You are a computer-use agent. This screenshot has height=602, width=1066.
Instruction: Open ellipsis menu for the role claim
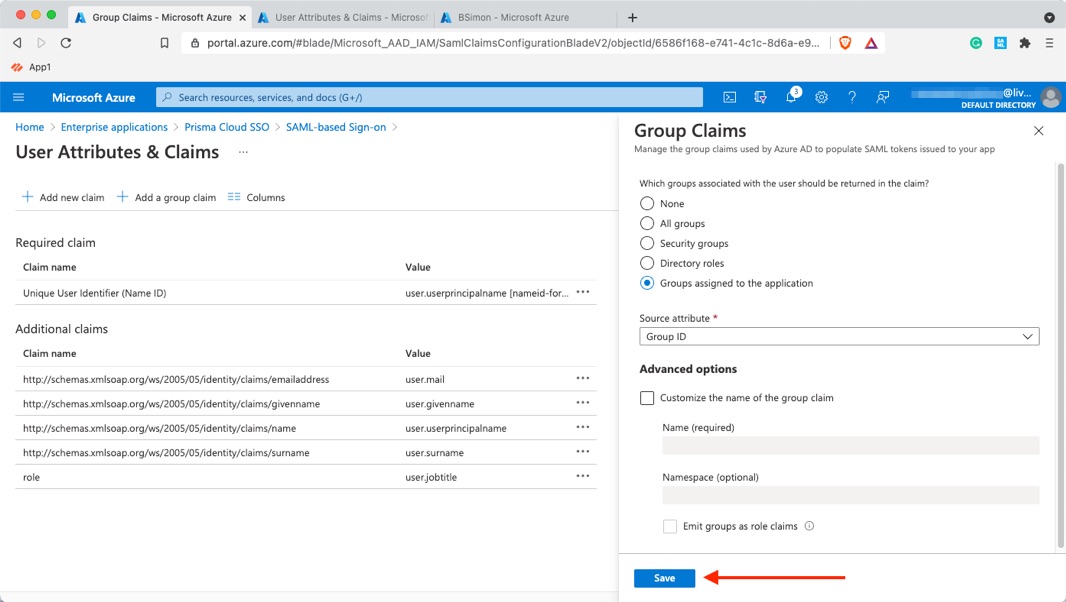click(583, 477)
